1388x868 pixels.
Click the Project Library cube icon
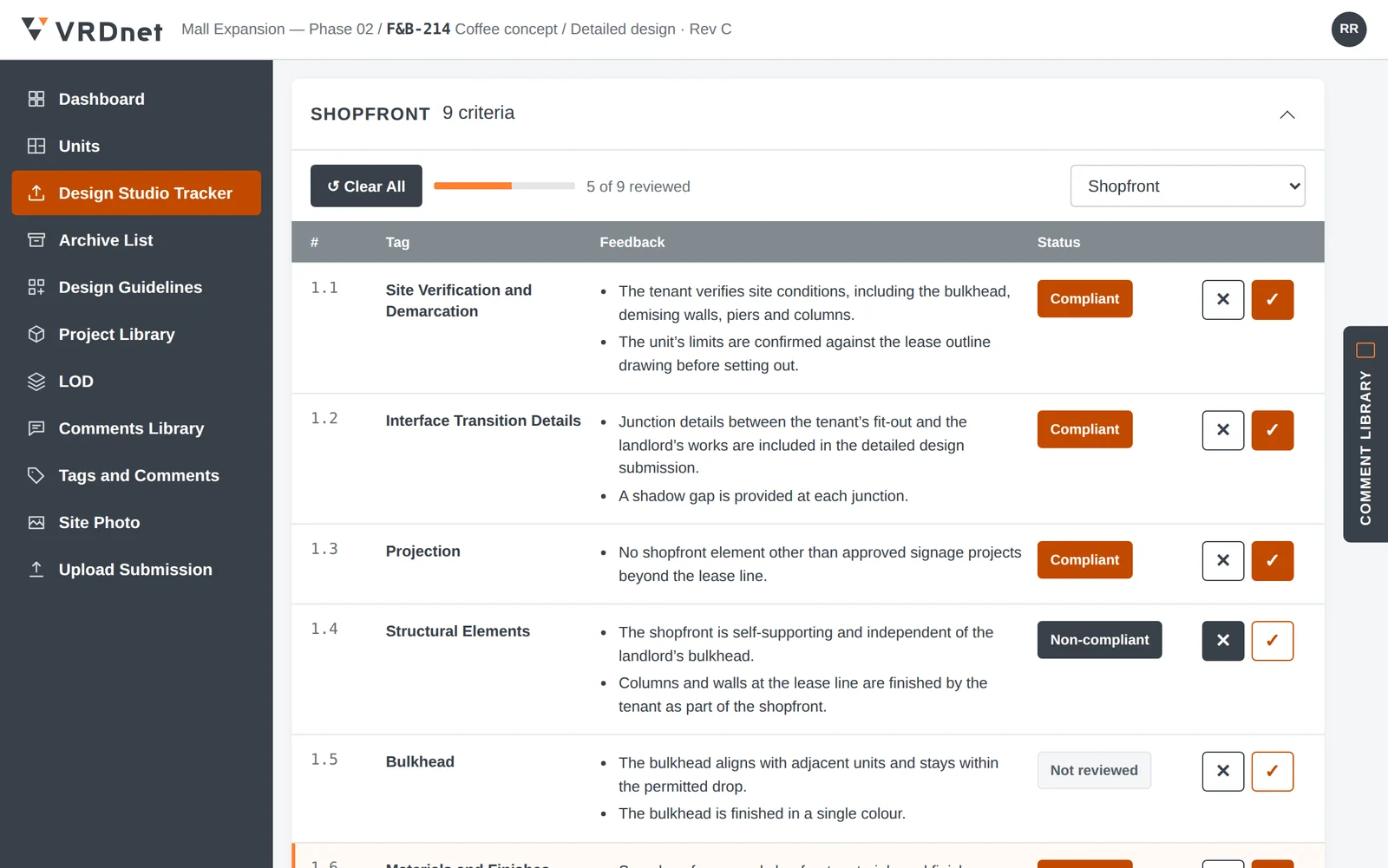pyautogui.click(x=36, y=334)
